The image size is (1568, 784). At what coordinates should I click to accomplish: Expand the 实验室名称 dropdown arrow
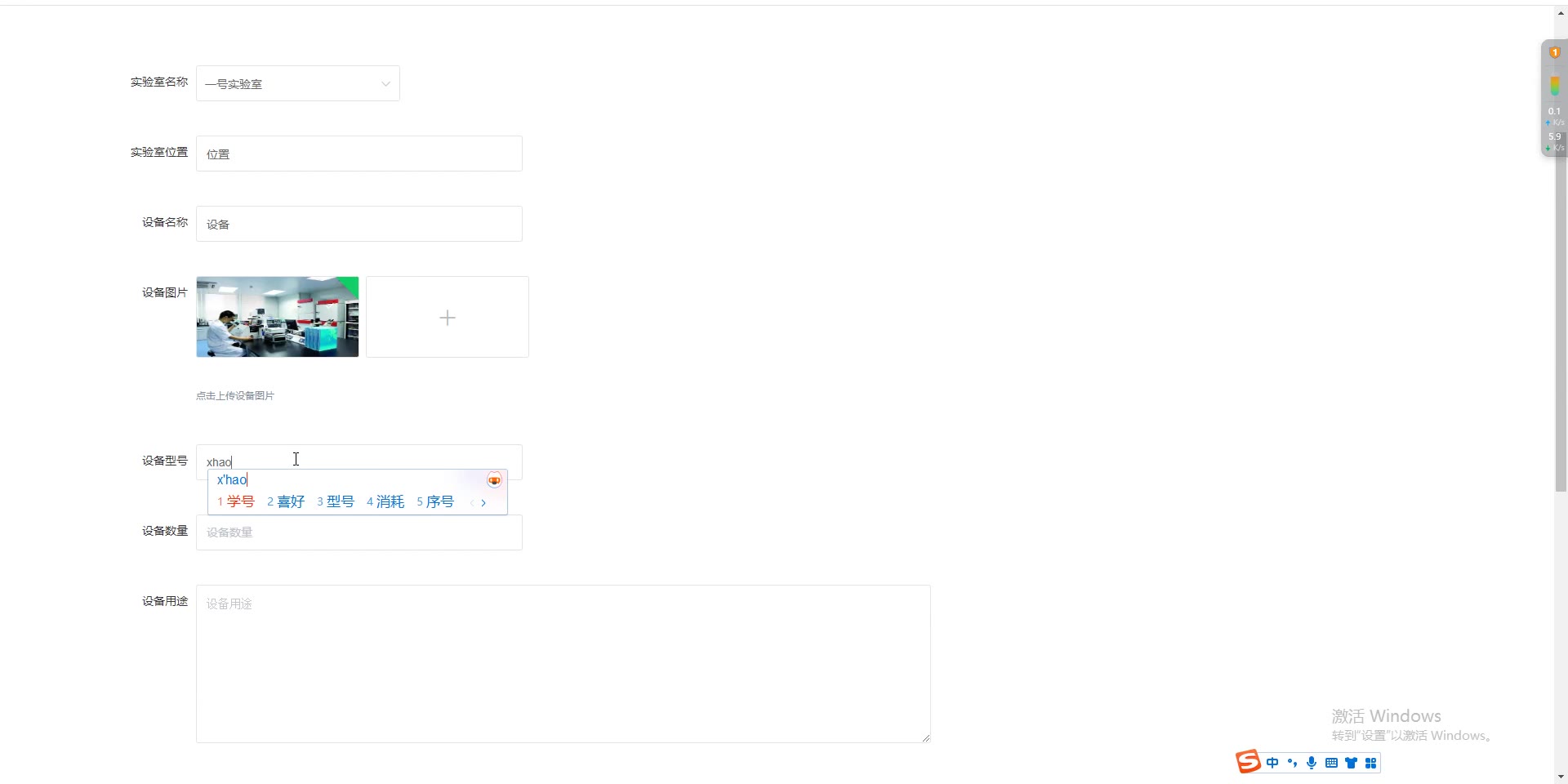pyautogui.click(x=385, y=84)
